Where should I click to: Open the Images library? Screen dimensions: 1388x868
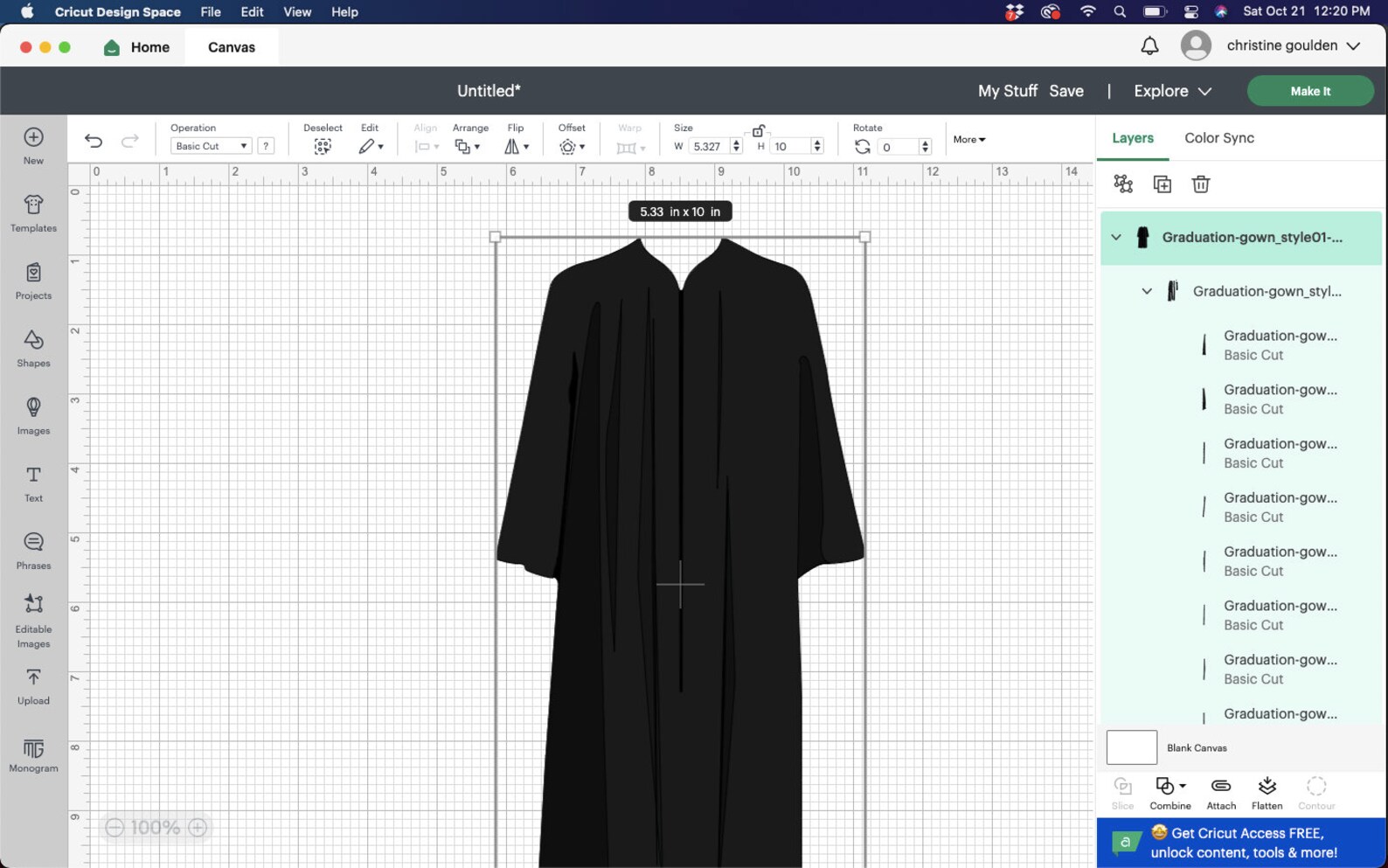pos(33,416)
